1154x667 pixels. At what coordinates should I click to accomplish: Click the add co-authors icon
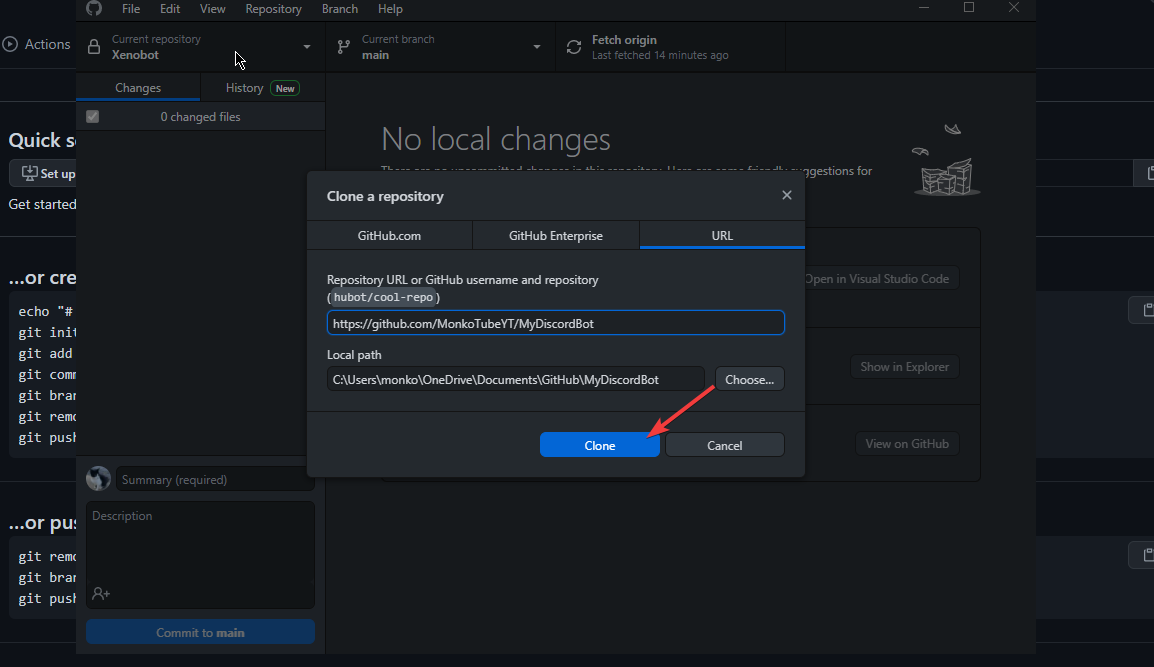coord(100,593)
